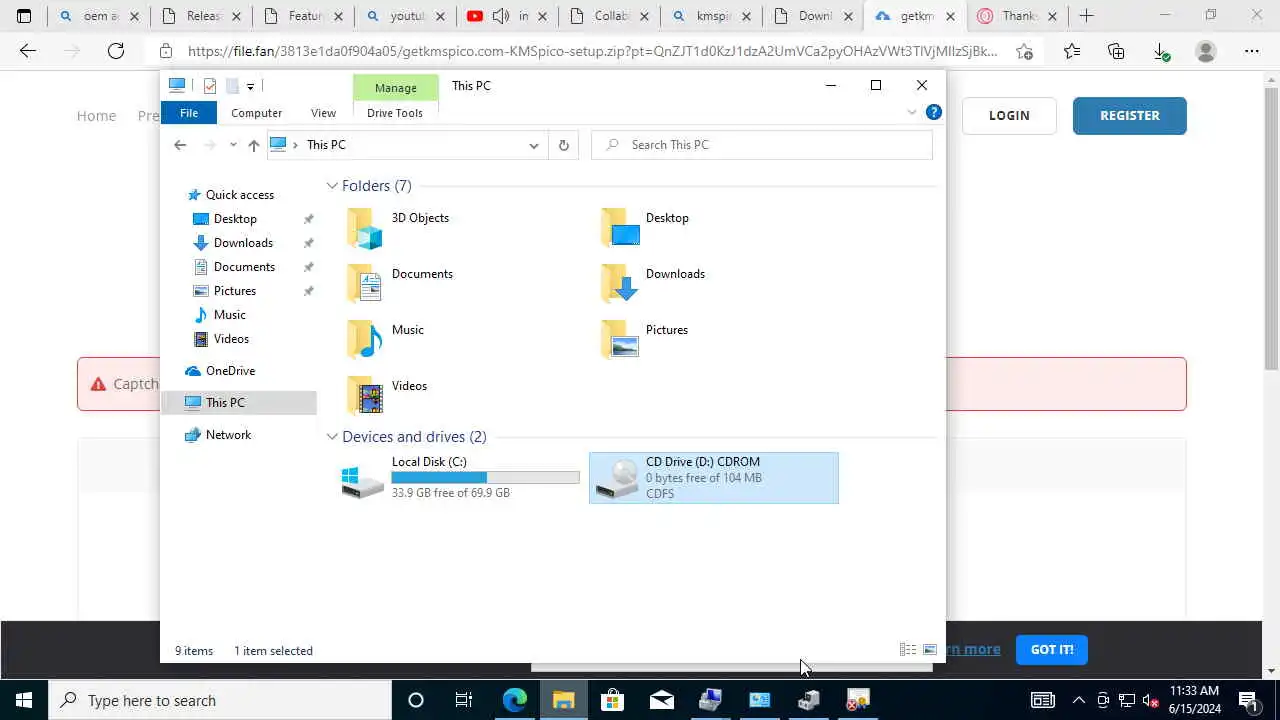The width and height of the screenshot is (1280, 720).
Task: Refresh the This PC view
Action: click(564, 145)
